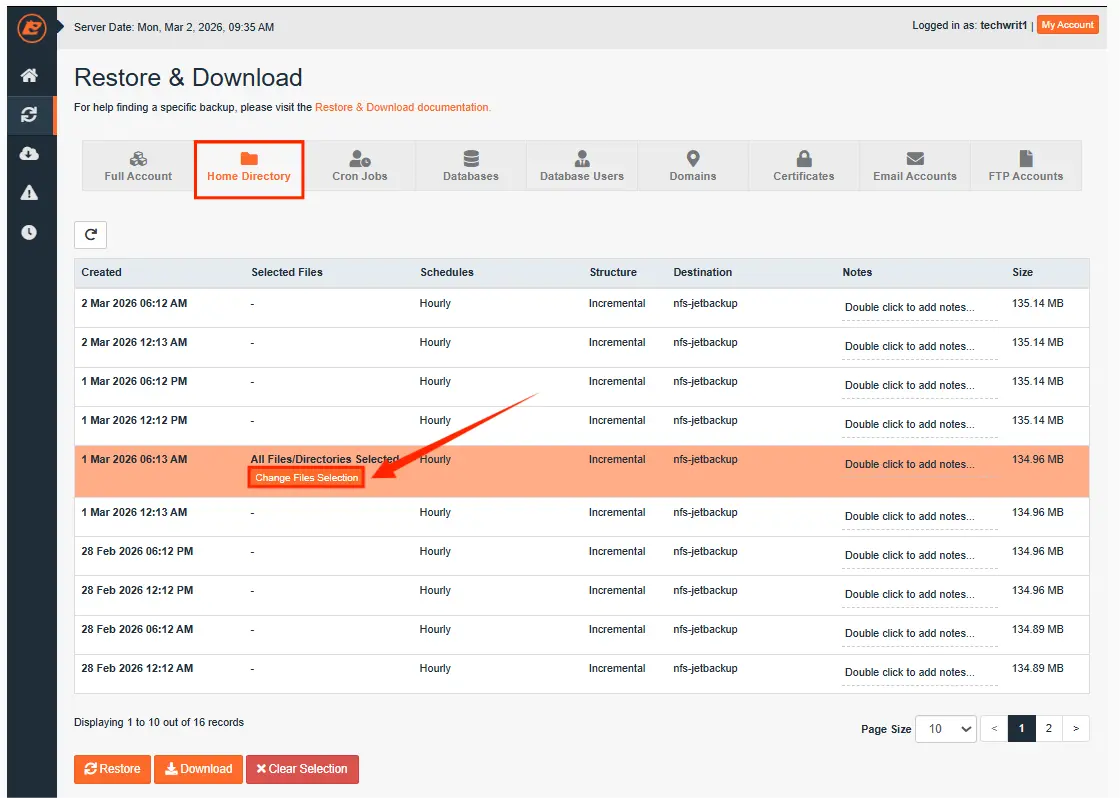
Task: Open Restore & Download documentation link
Action: (x=402, y=107)
